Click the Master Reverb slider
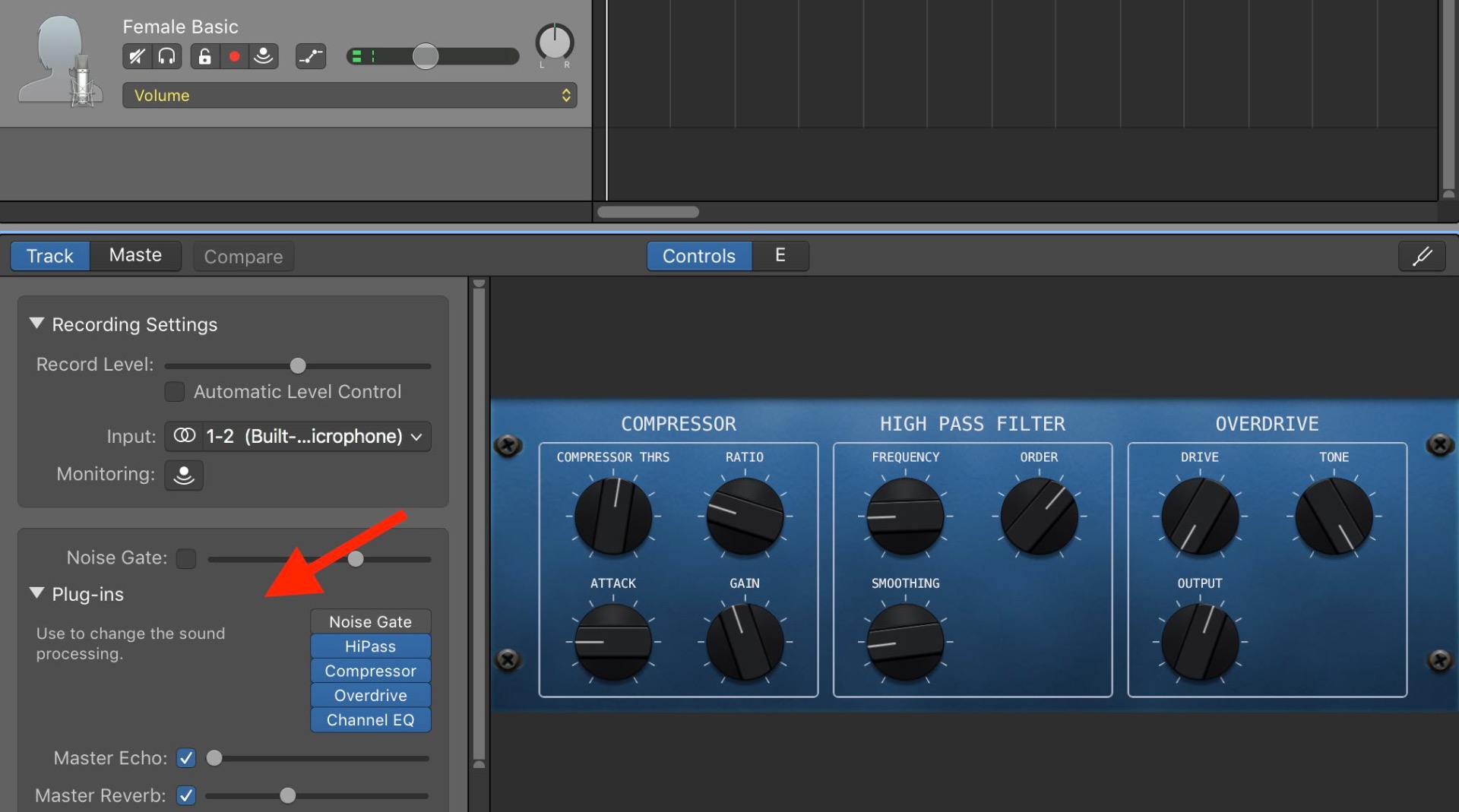Screen dimensions: 1459x812 [x=317, y=795]
